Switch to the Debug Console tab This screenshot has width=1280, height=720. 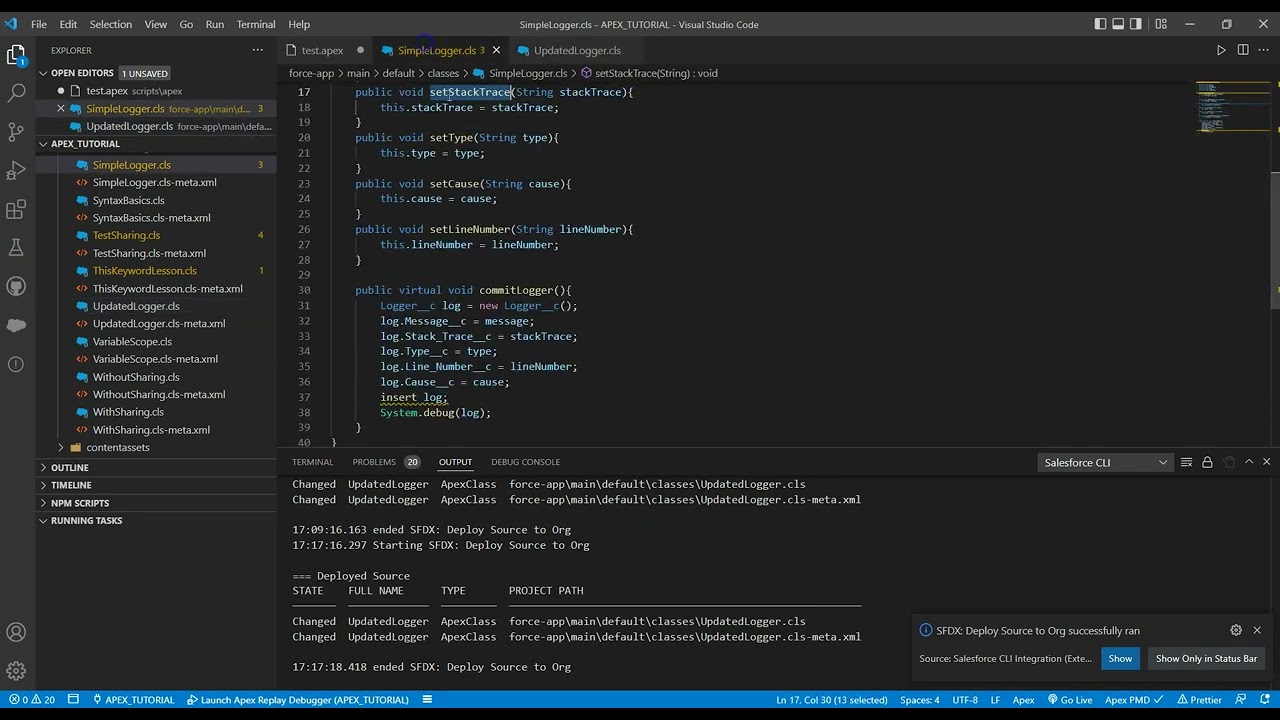click(525, 462)
